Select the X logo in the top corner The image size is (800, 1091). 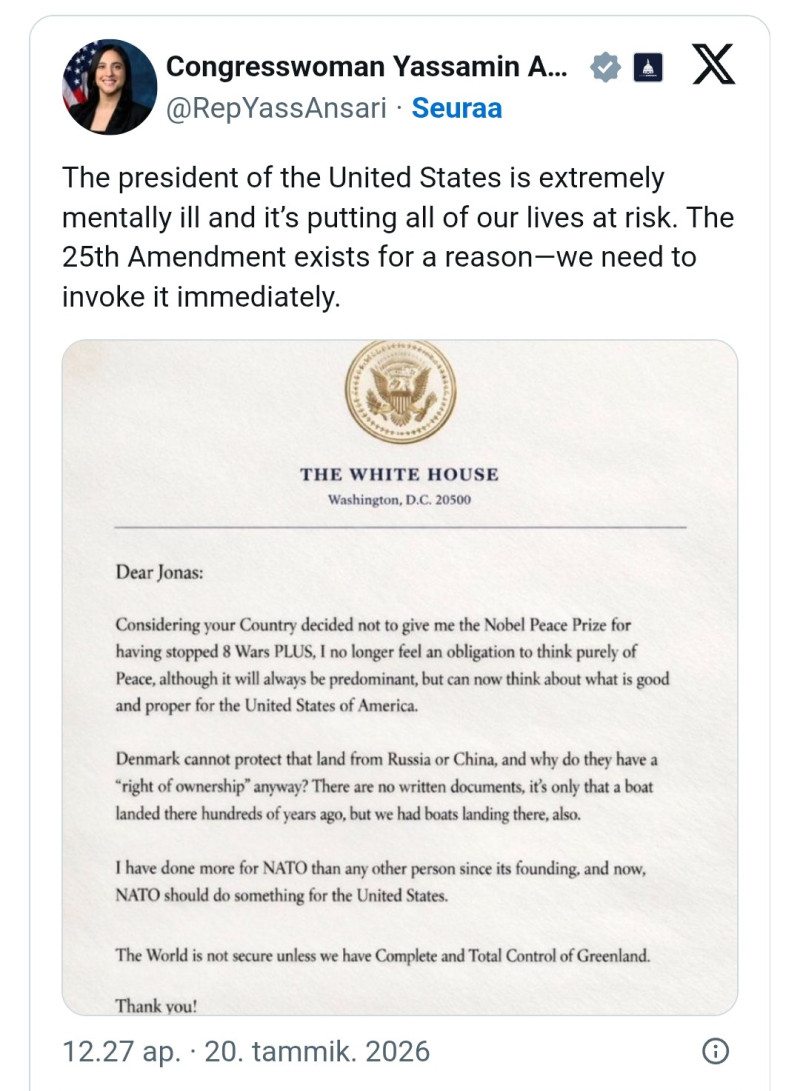(712, 66)
